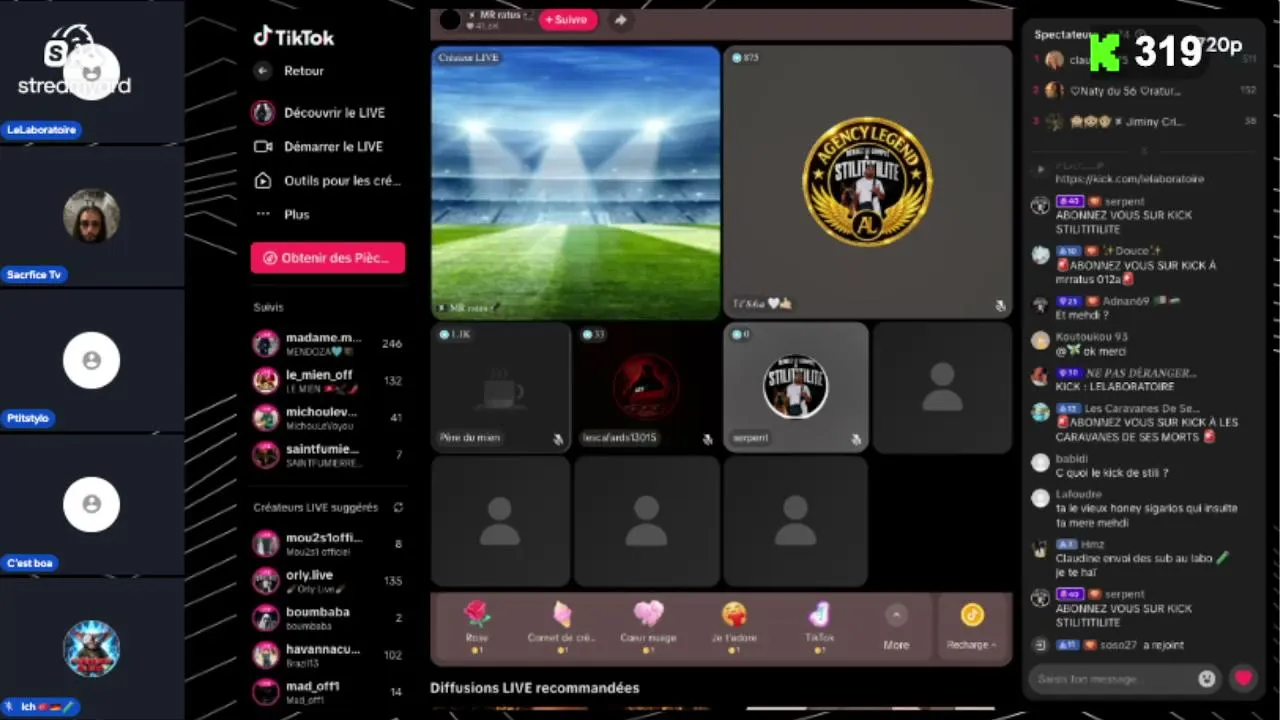Open the kick.com/lelaboratoire link in chat
Image resolution: width=1280 pixels, height=720 pixels.
click(1129, 179)
